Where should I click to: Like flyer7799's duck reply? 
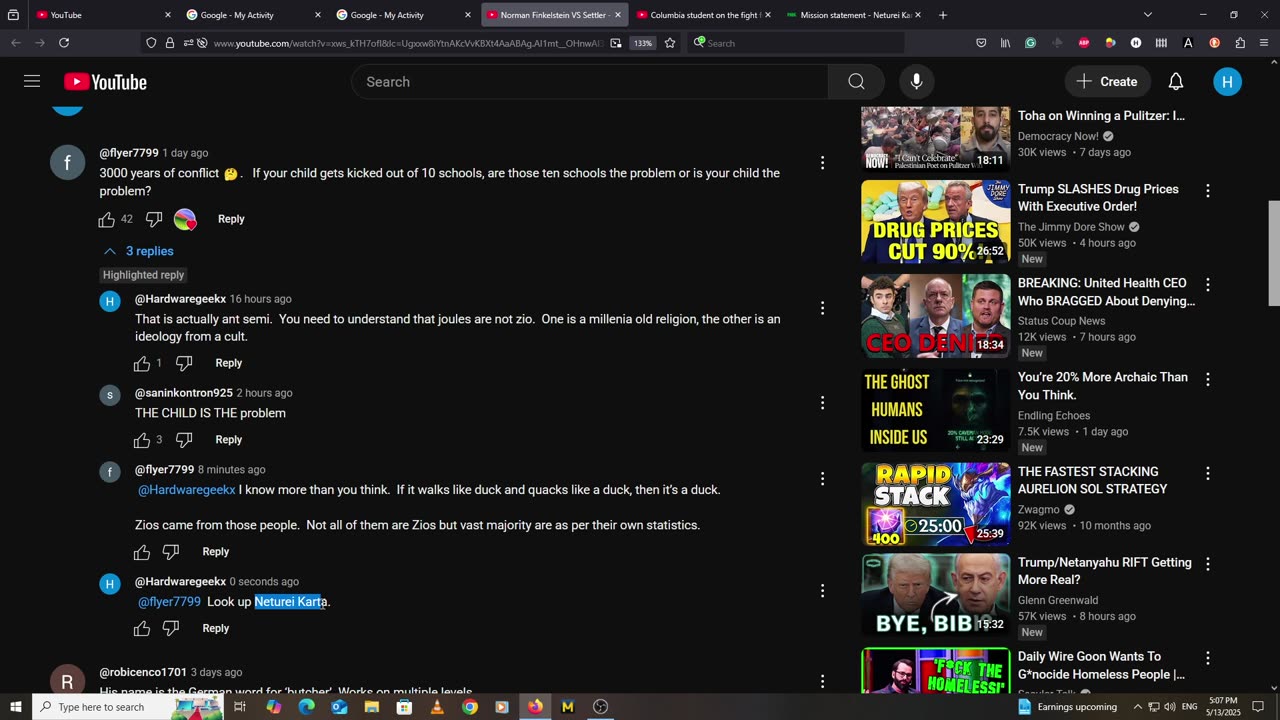142,552
